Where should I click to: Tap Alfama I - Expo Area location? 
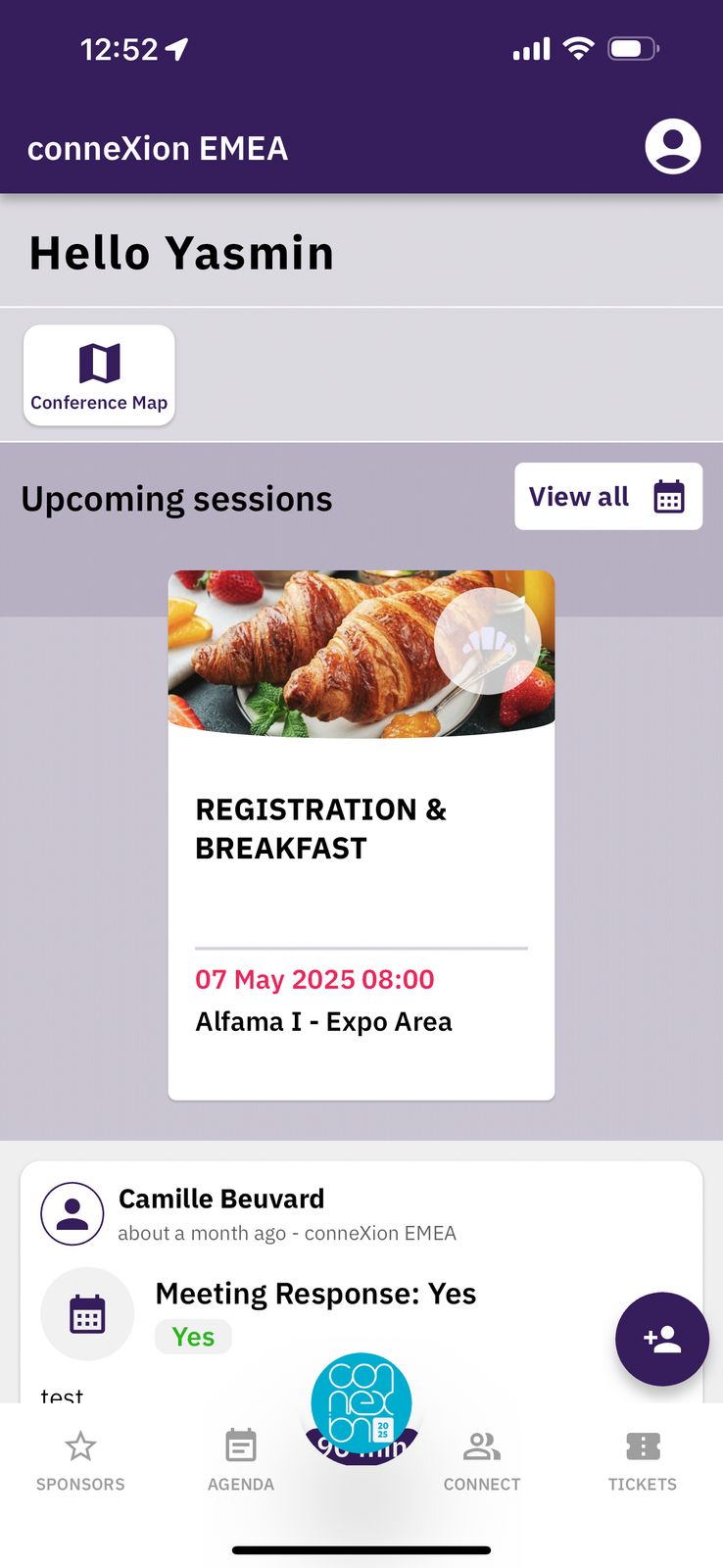[323, 1021]
